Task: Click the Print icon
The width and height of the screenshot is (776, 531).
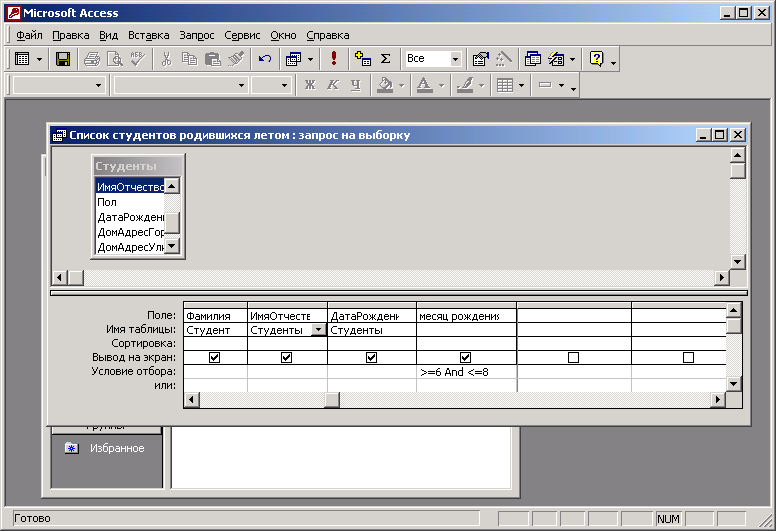Action: [92, 59]
